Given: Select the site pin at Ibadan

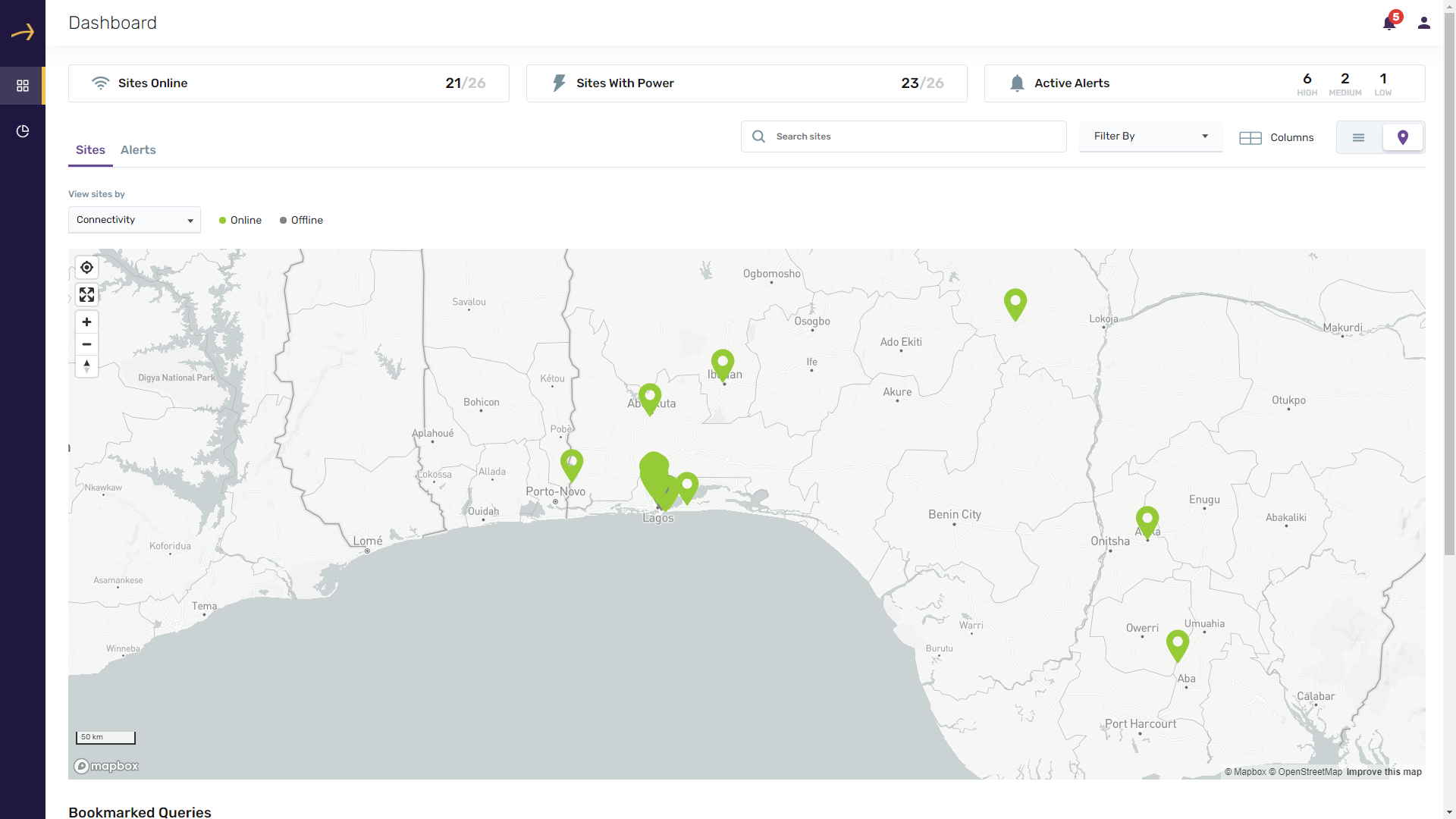Looking at the screenshot, I should click(x=723, y=365).
